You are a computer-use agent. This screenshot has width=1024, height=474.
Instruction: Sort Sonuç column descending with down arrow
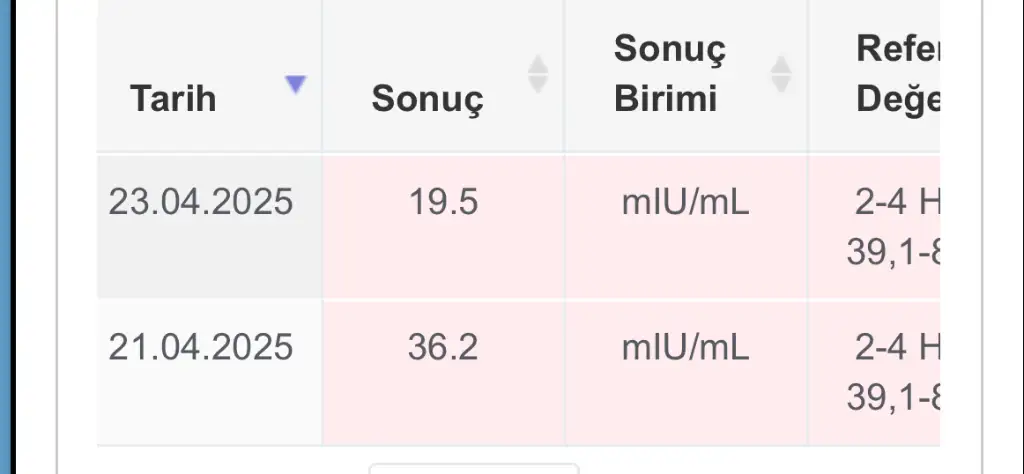538,84
